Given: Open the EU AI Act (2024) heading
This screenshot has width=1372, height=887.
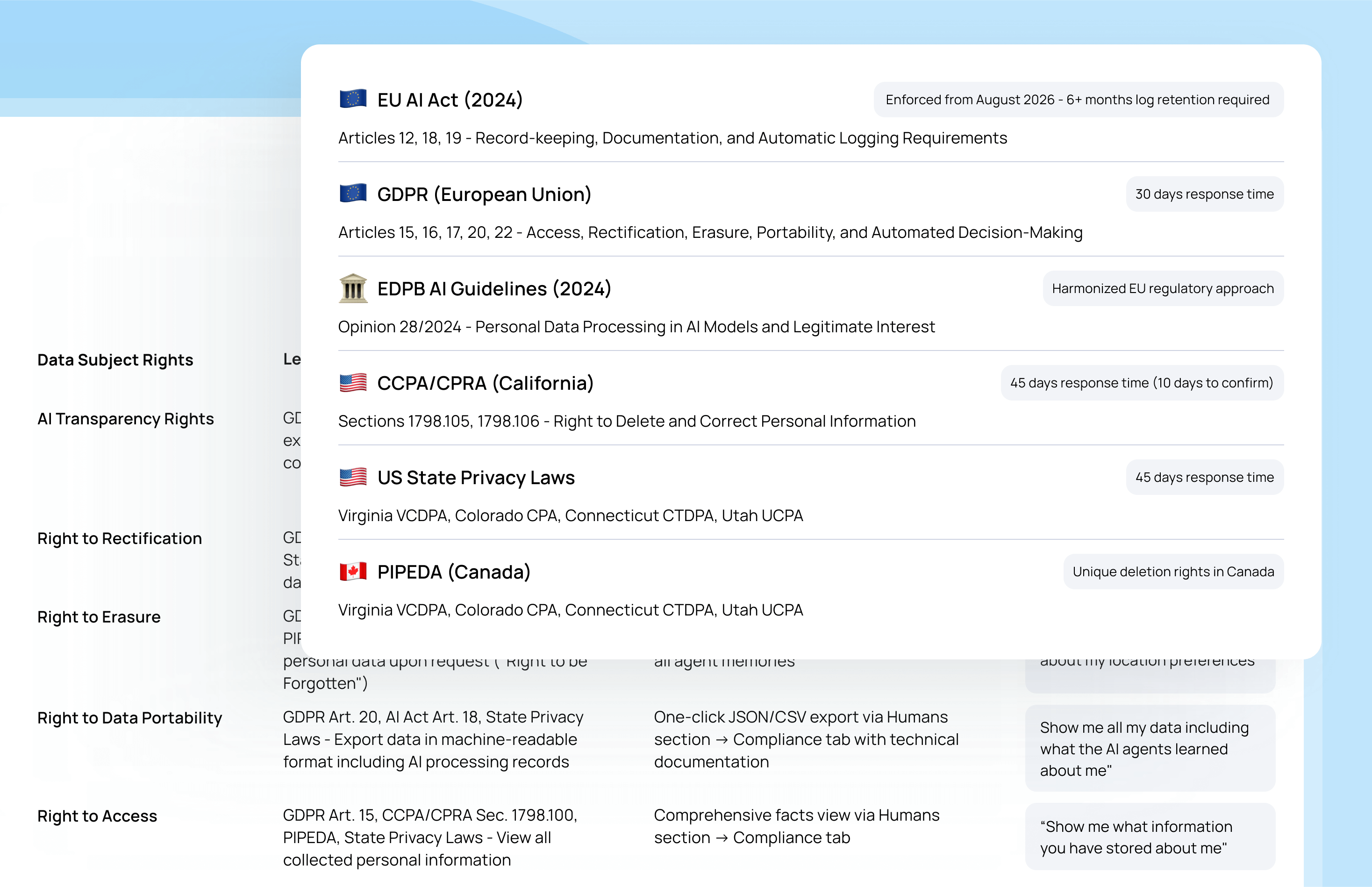Looking at the screenshot, I should (x=450, y=100).
